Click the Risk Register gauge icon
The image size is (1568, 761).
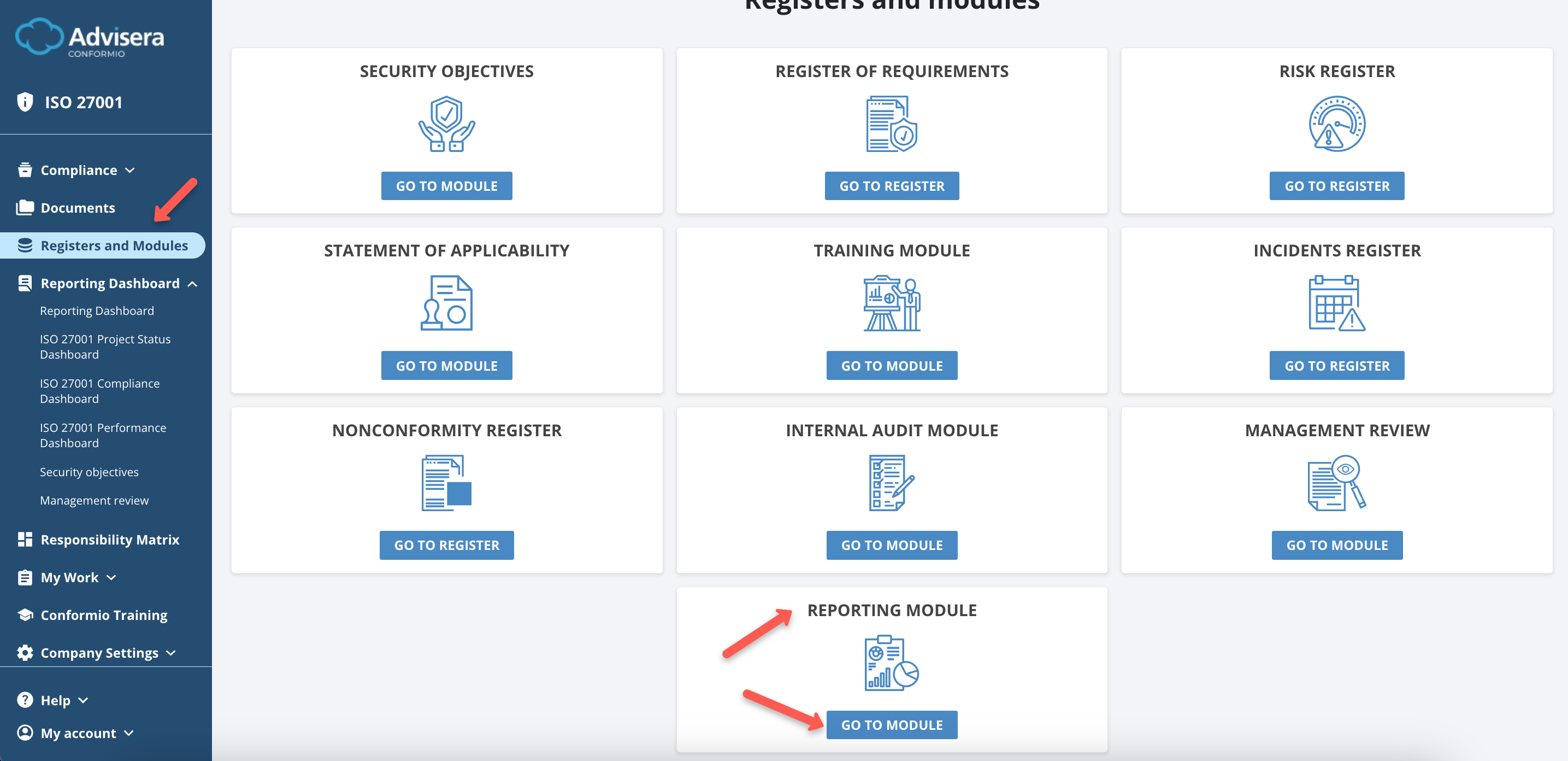[1337, 124]
